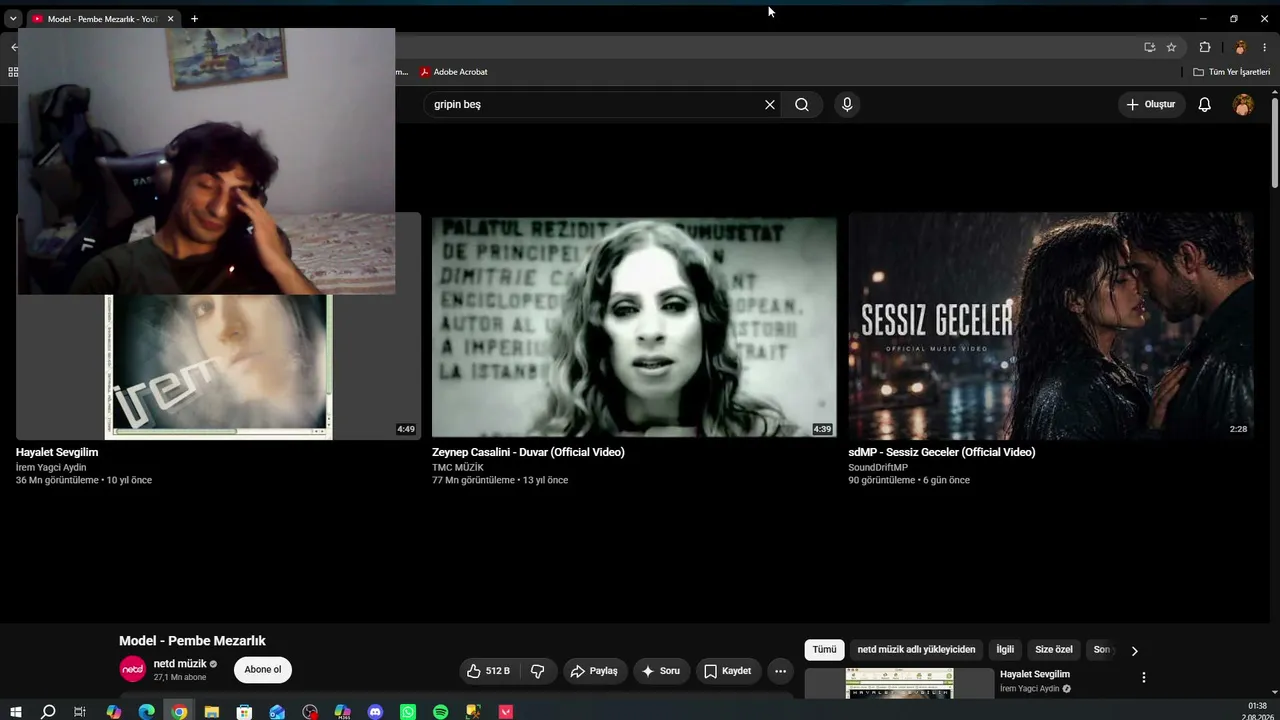Open Microsoft Store from the taskbar
Screen dimensions: 1280x720
point(244,712)
